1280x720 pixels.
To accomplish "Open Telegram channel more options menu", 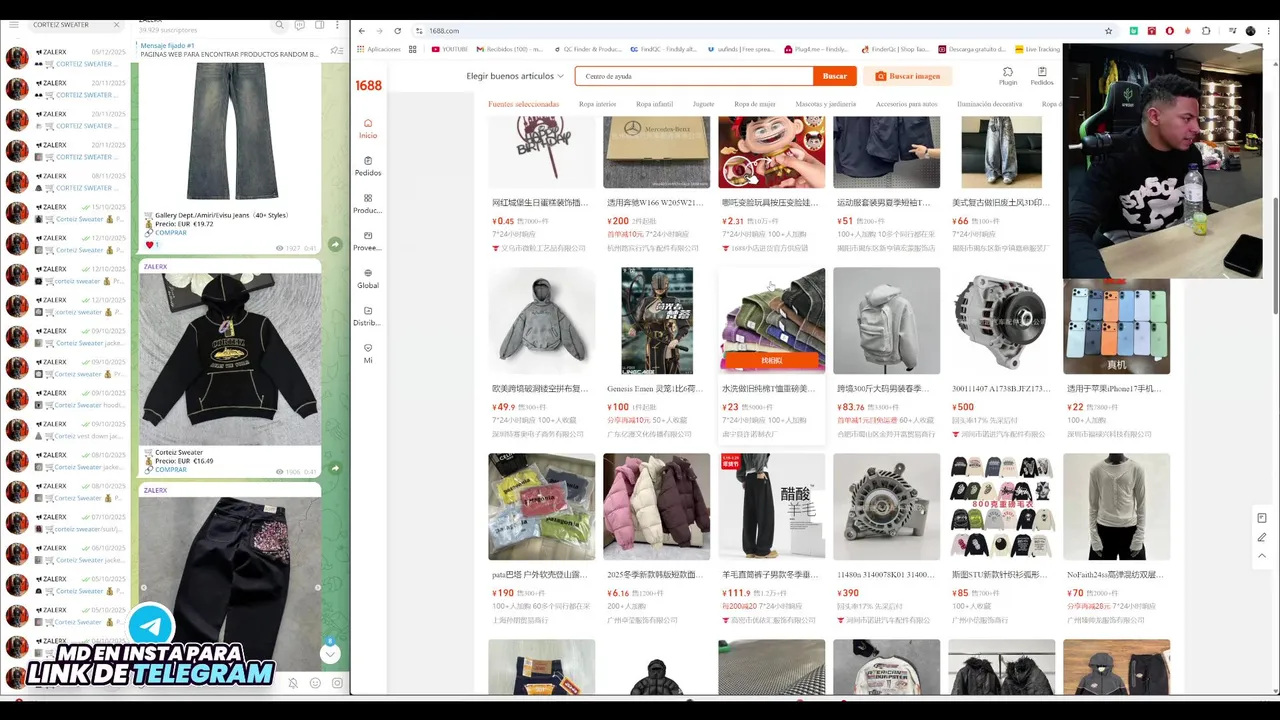I will [339, 25].
